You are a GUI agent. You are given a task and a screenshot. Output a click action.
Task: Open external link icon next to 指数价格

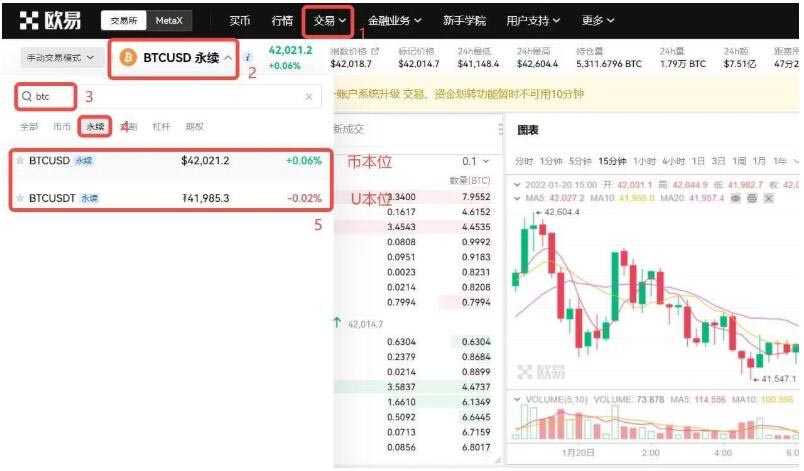pyautogui.click(x=375, y=51)
